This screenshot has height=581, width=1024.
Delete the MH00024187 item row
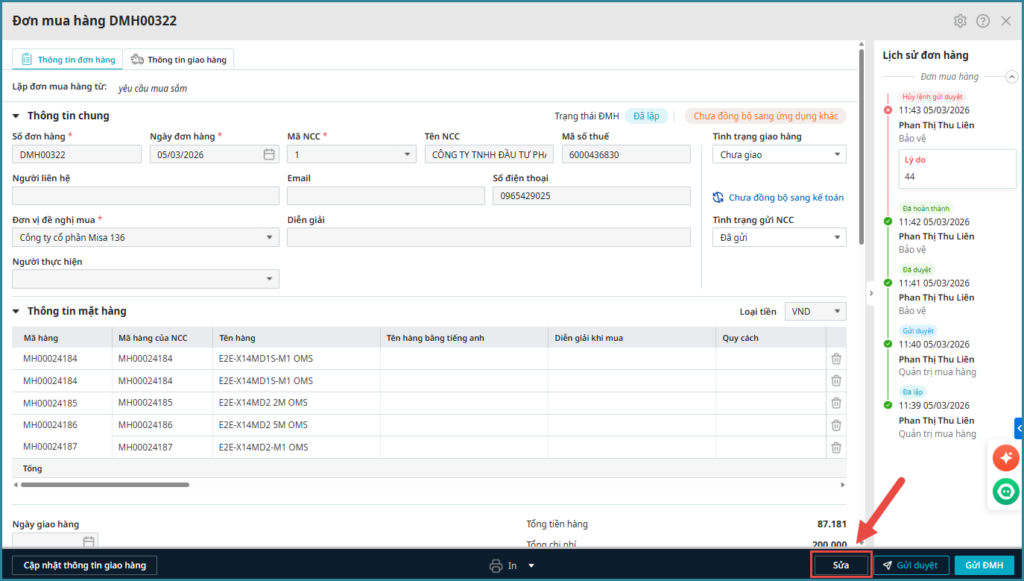(836, 447)
